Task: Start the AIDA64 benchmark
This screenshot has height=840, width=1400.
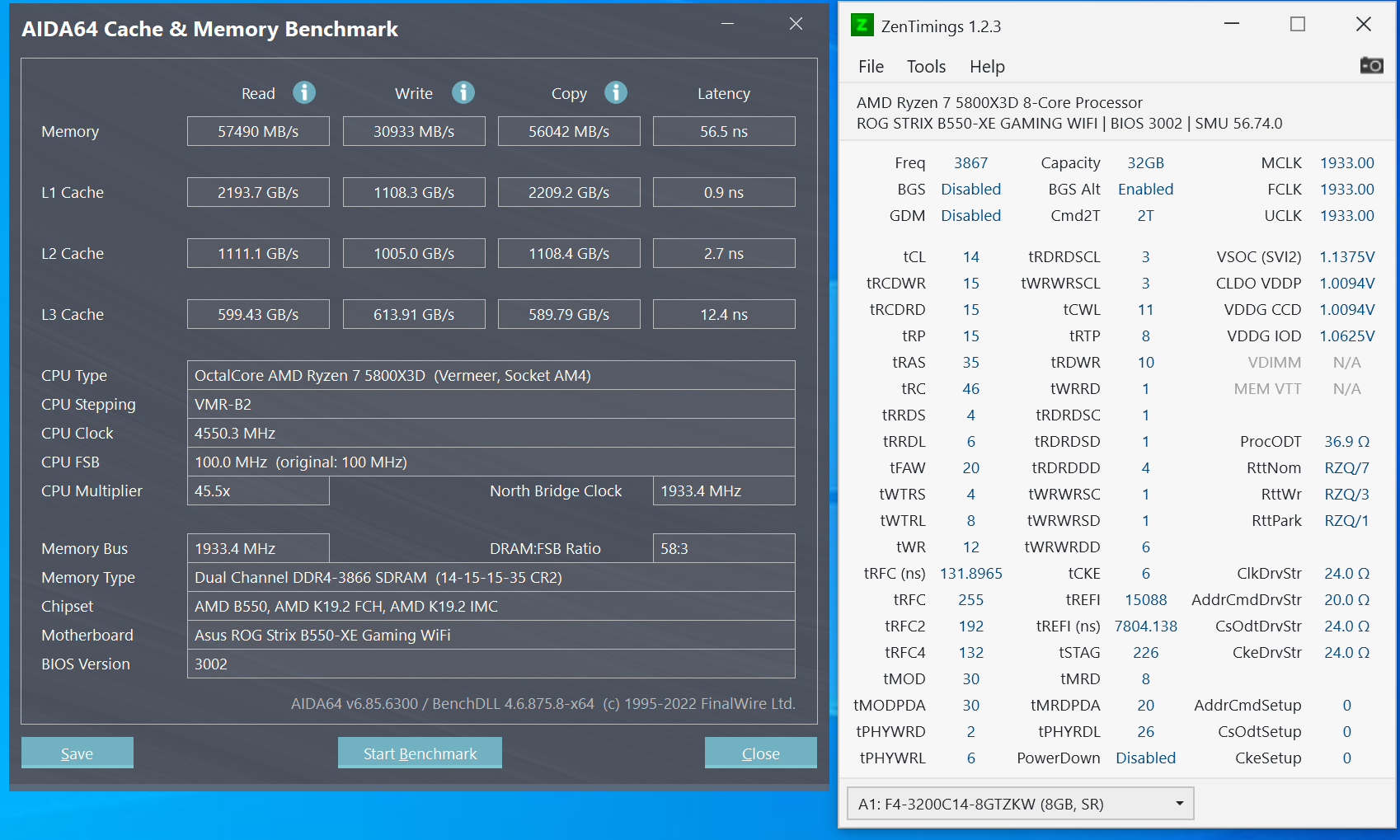Action: (420, 753)
